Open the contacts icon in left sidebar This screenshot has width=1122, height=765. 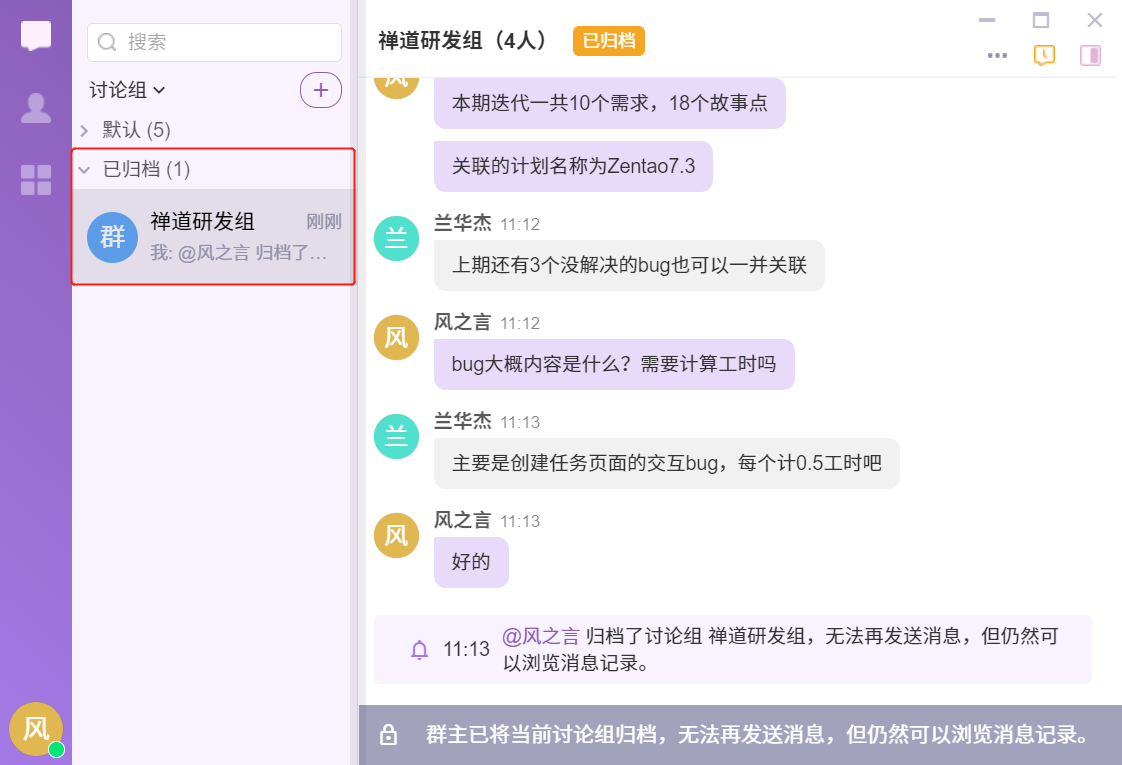pos(36,108)
